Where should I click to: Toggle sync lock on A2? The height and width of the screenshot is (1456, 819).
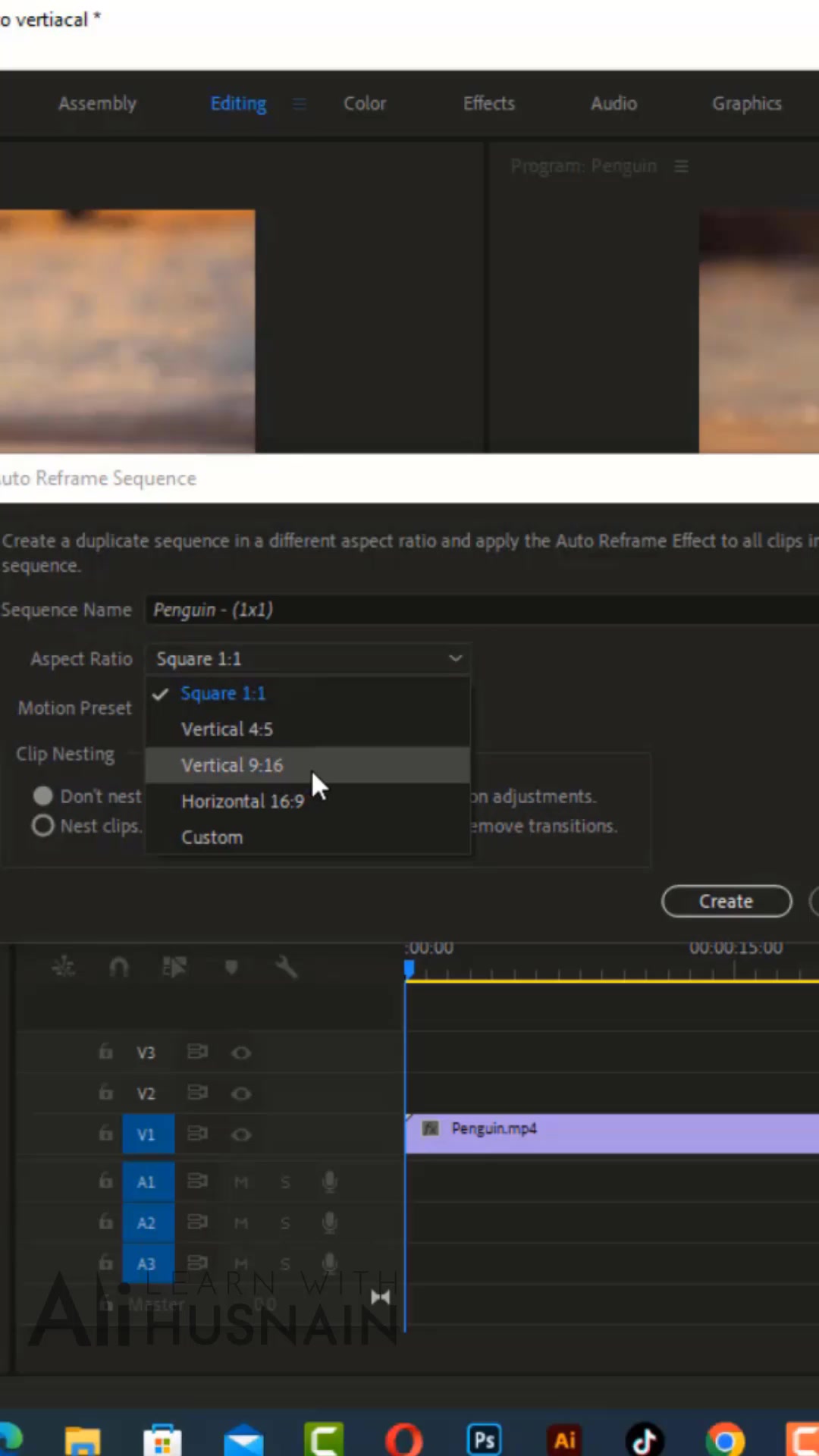[197, 1222]
